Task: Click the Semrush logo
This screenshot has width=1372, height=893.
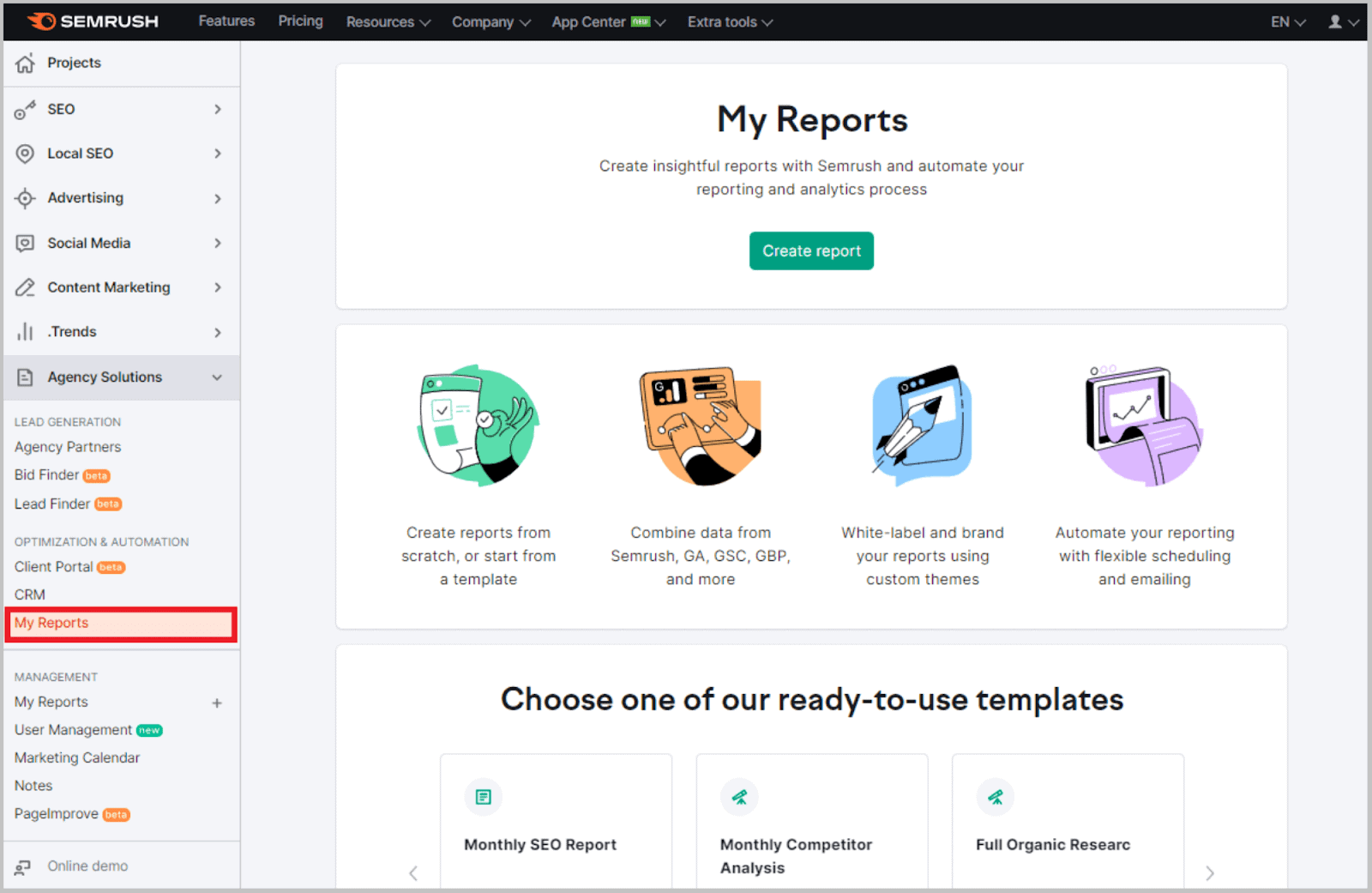Action: (x=93, y=21)
